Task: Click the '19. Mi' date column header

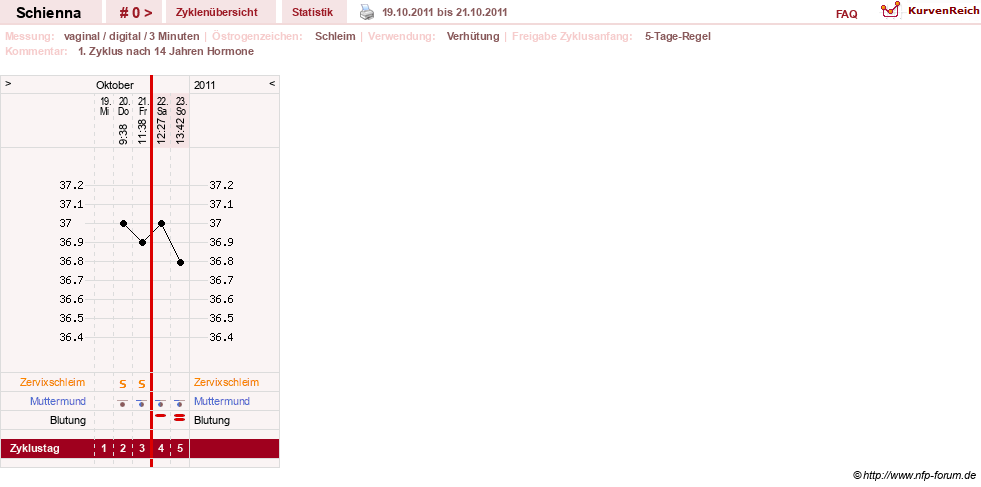Action: tap(104, 106)
